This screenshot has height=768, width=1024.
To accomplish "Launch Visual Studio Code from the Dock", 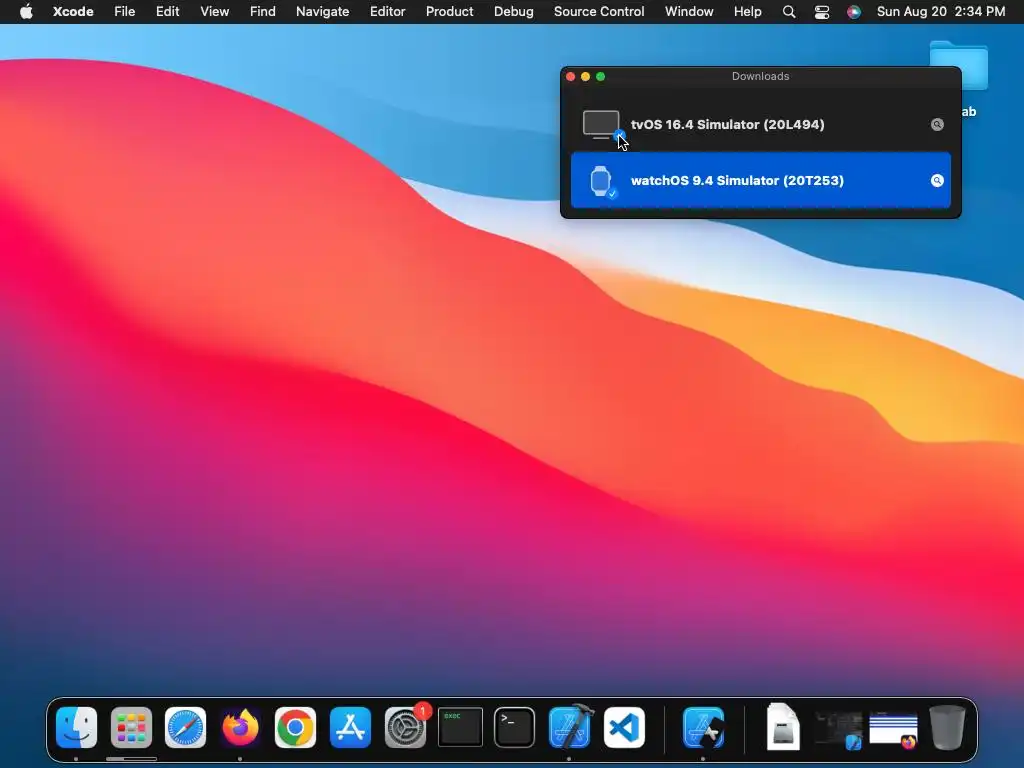I will 624,728.
